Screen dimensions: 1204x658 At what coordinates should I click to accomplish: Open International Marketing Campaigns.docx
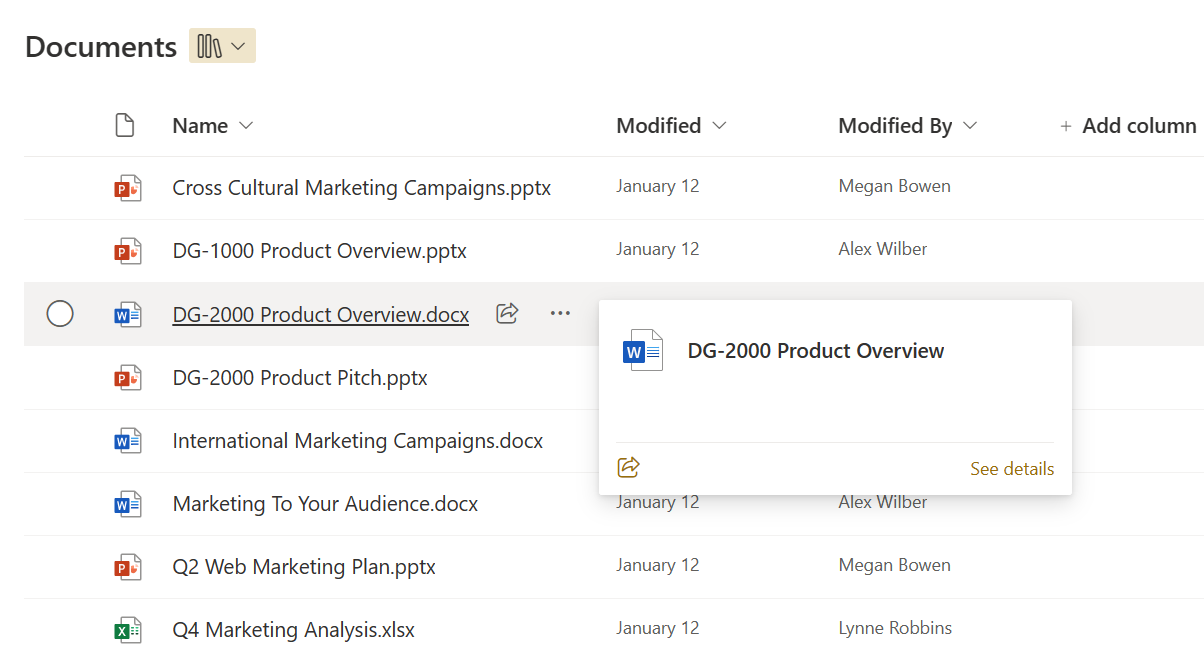click(357, 440)
